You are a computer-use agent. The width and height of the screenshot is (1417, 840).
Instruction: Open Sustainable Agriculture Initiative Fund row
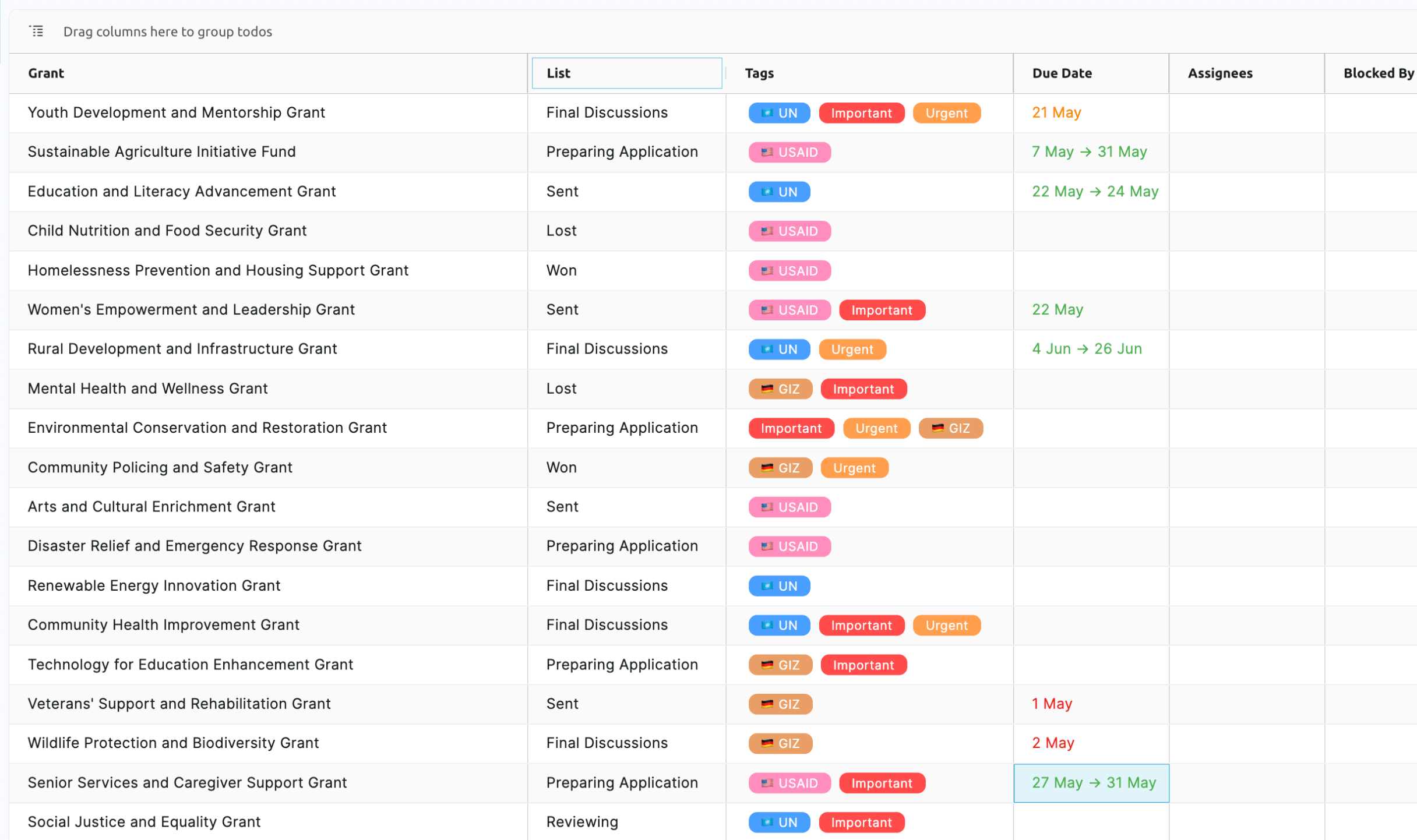pyautogui.click(x=161, y=151)
